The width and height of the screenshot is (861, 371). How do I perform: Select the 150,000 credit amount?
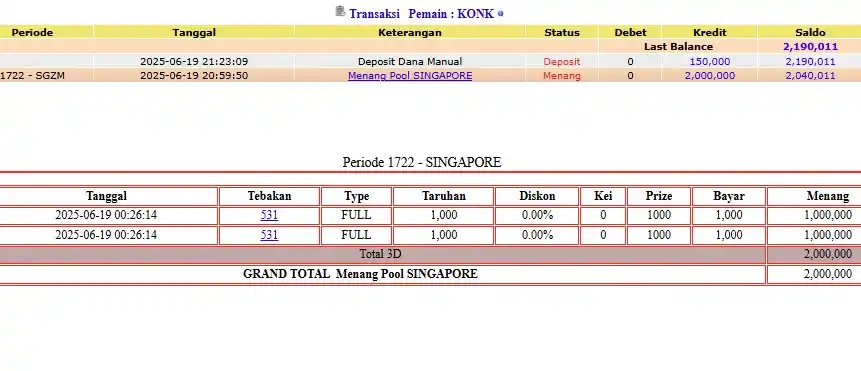tap(709, 62)
